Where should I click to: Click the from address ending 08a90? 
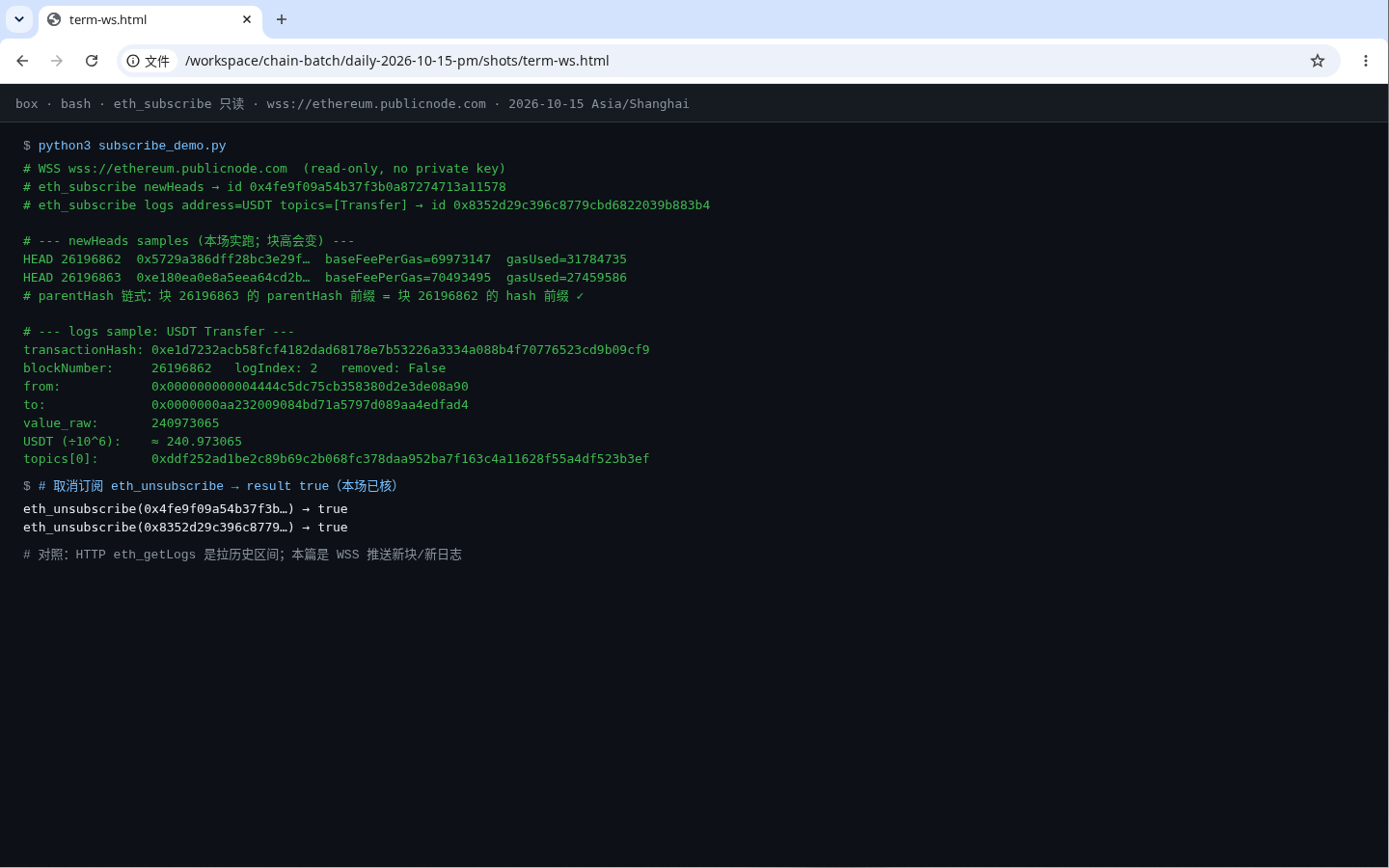[x=310, y=387]
